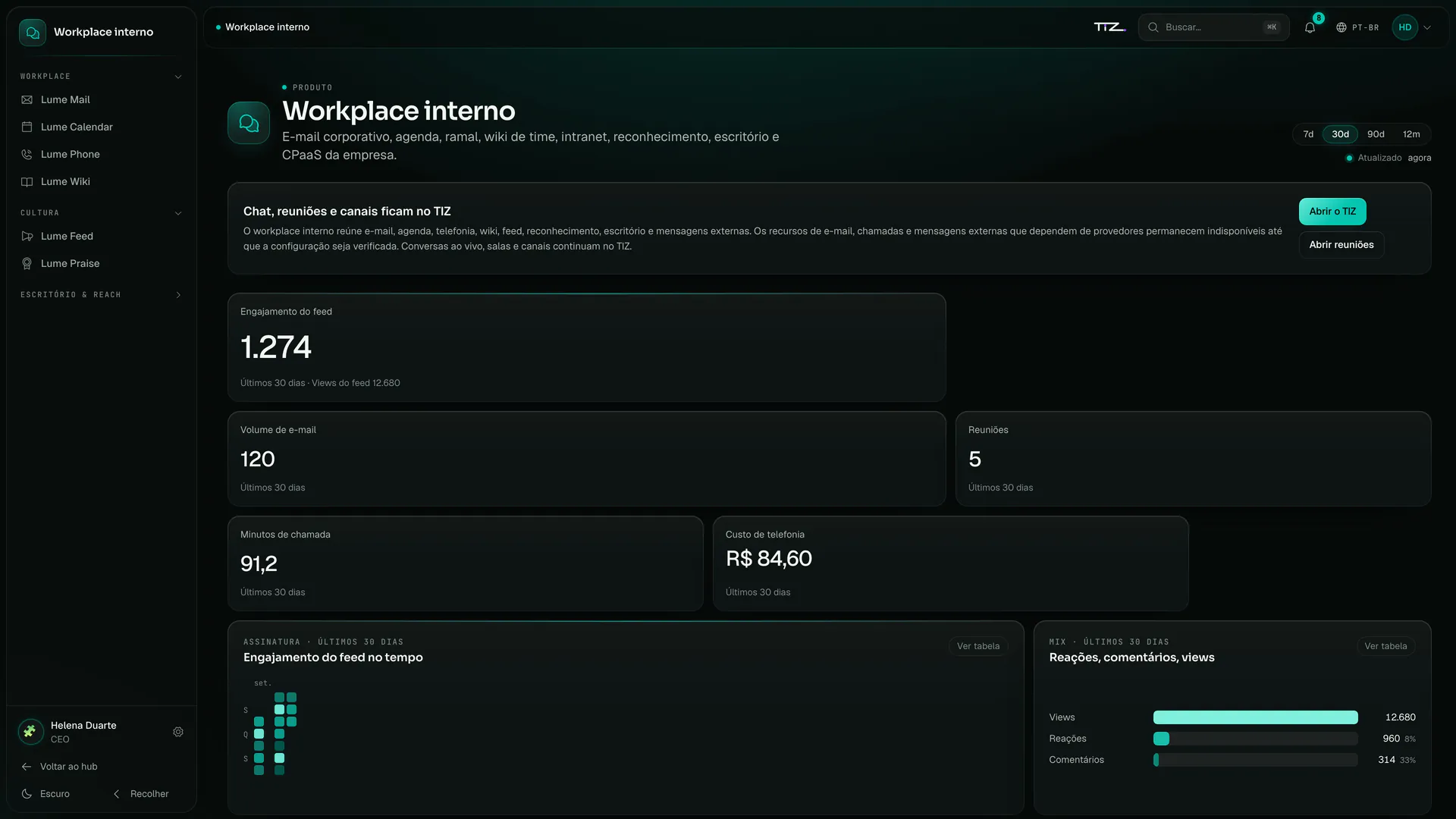Open Ver tabela for reactions mix

coord(1385,646)
